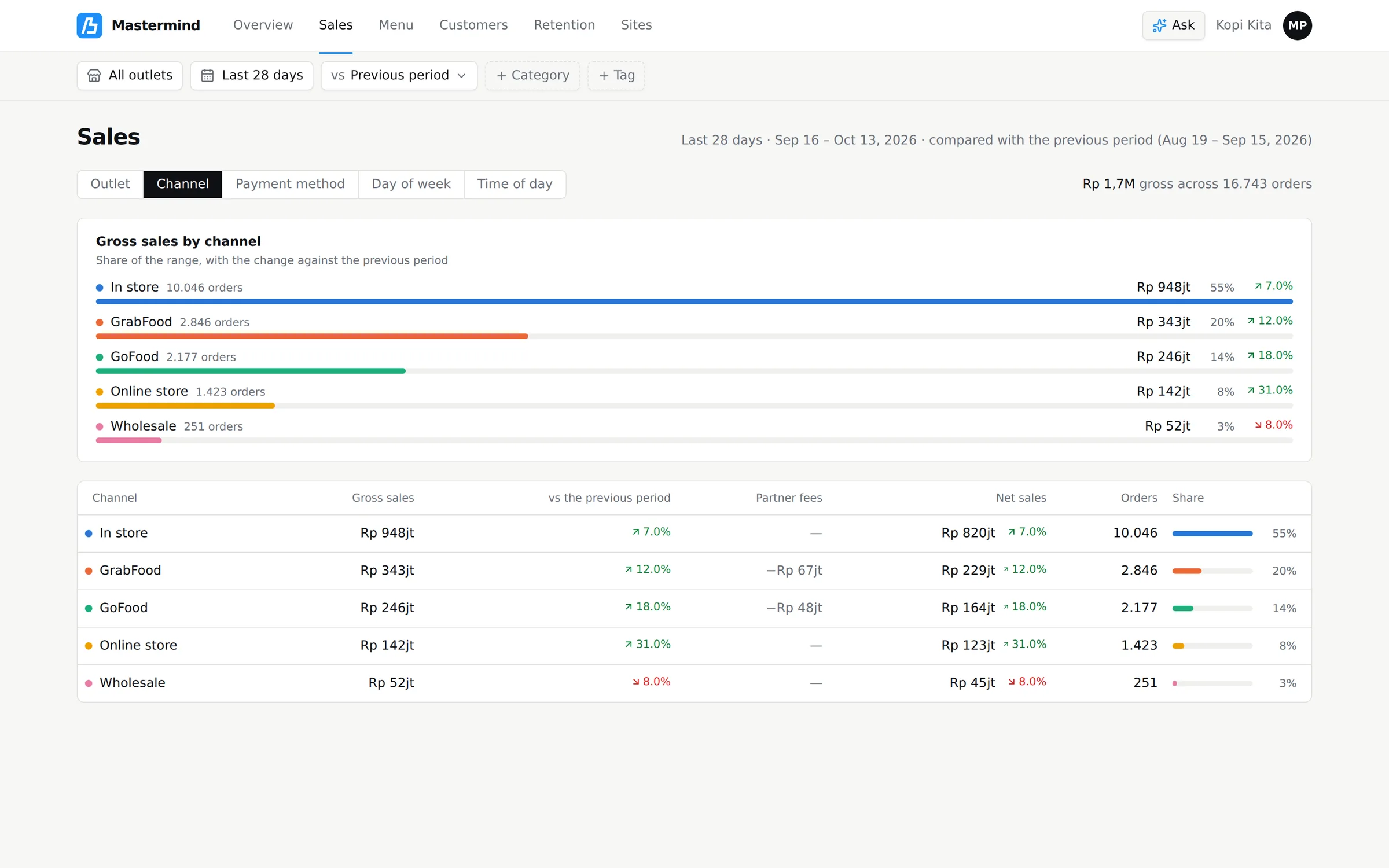Select the Channel breakdown segment
This screenshot has height=868, width=1389.
pos(183,184)
